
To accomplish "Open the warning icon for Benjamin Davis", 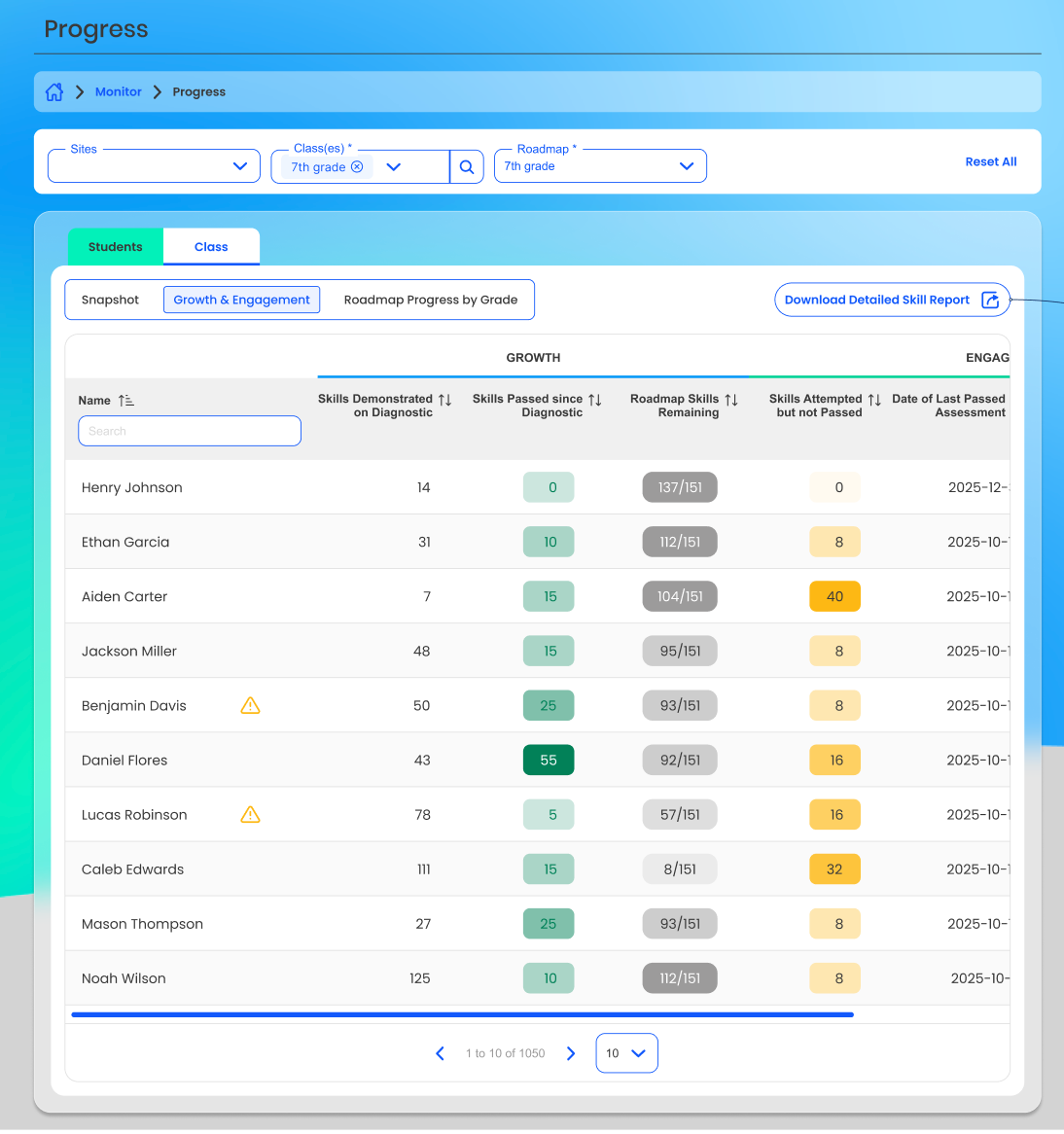I will [250, 705].
